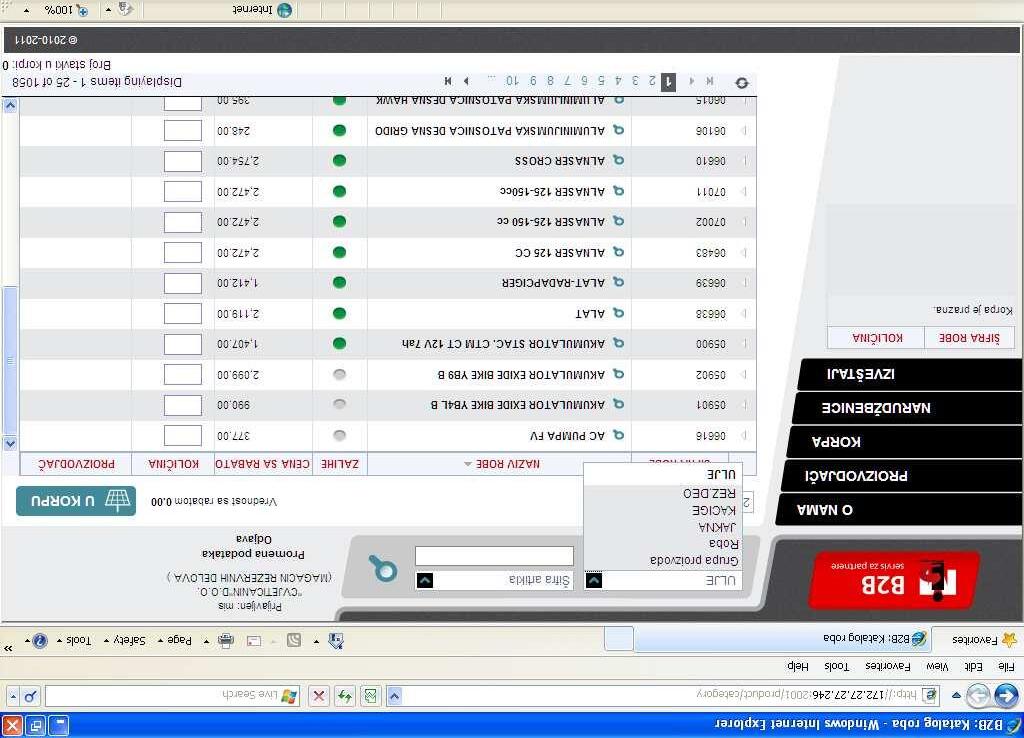Image resolution: width=1024 pixels, height=738 pixels.
Task: Click the grid refresh icon in pager
Action: (742, 83)
